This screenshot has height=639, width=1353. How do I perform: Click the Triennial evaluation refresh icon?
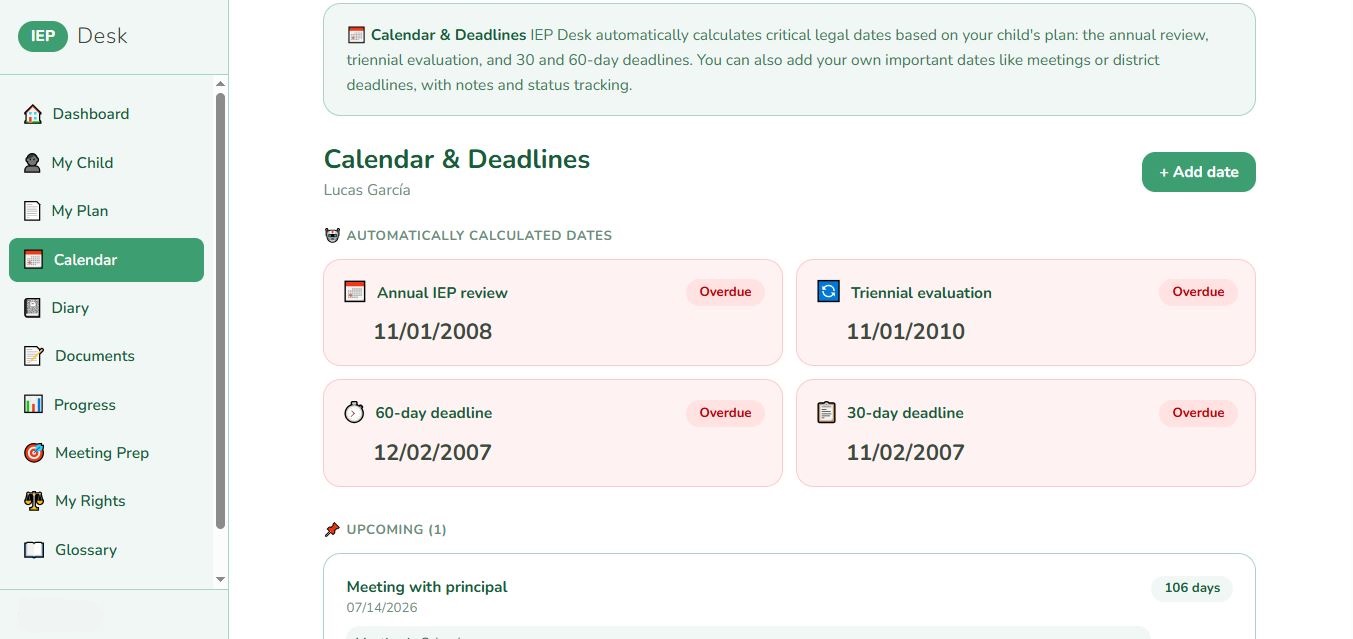pyautogui.click(x=828, y=292)
